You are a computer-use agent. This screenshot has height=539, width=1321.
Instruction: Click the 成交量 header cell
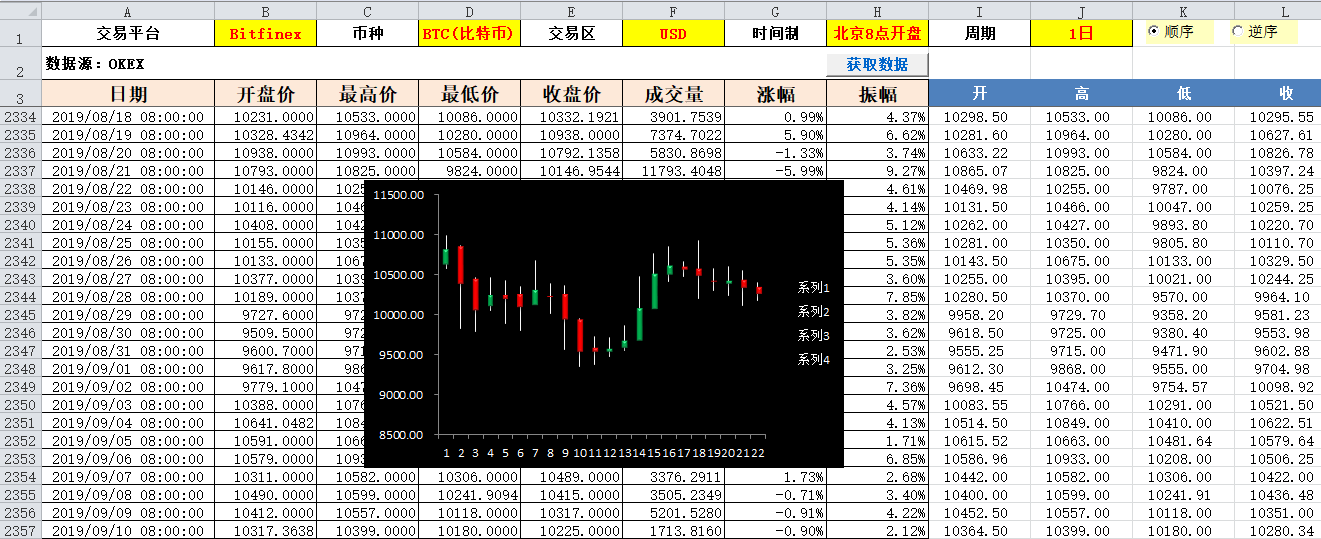pos(673,94)
